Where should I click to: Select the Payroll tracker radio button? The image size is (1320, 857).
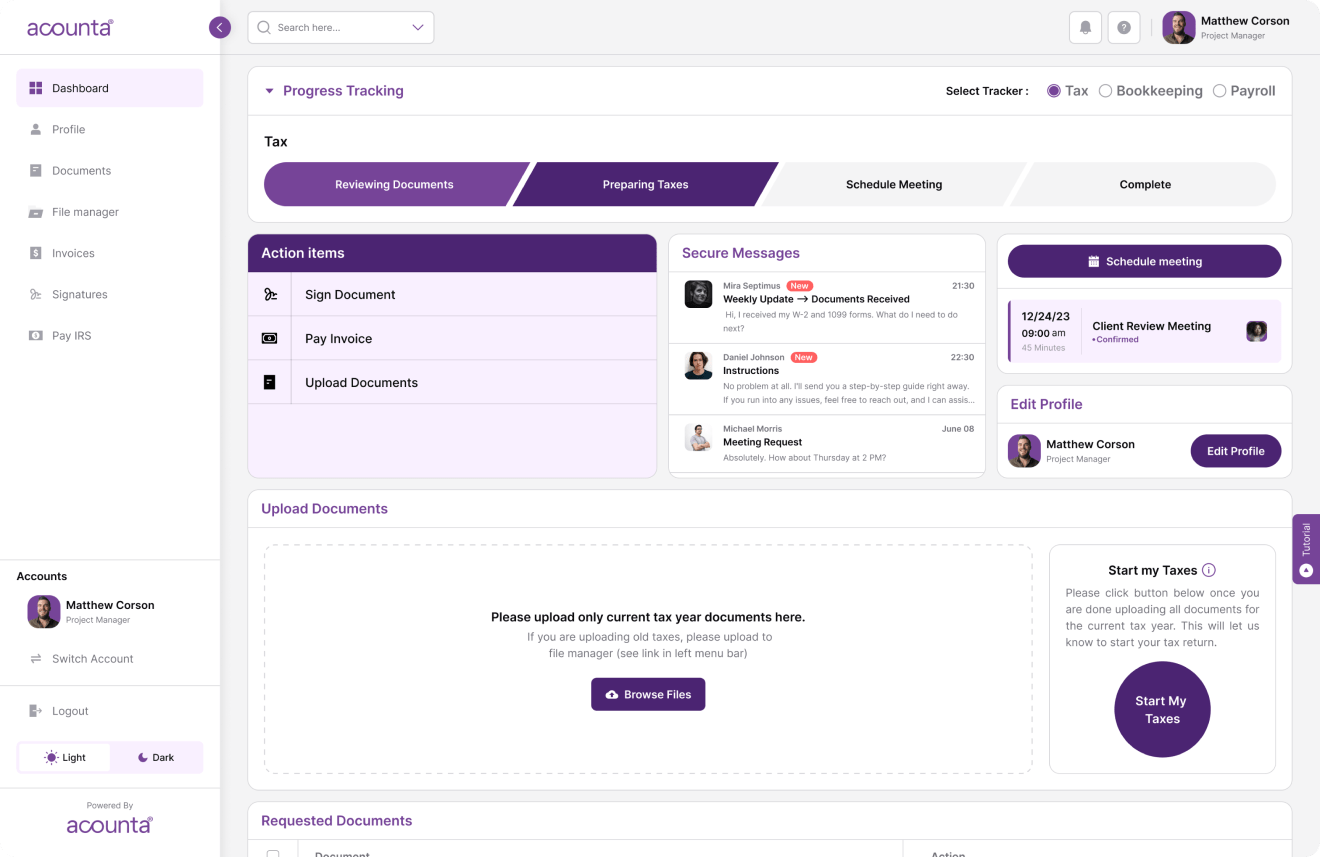tap(1219, 90)
